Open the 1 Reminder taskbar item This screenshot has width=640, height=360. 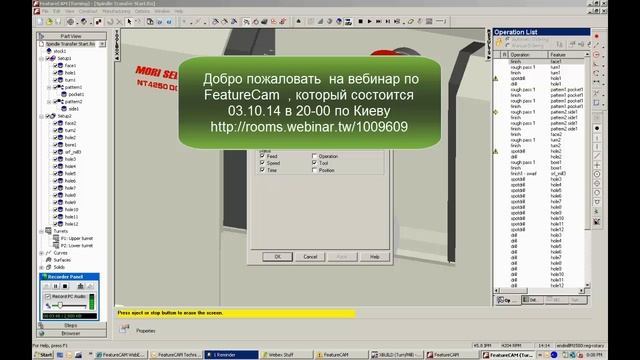point(231,355)
